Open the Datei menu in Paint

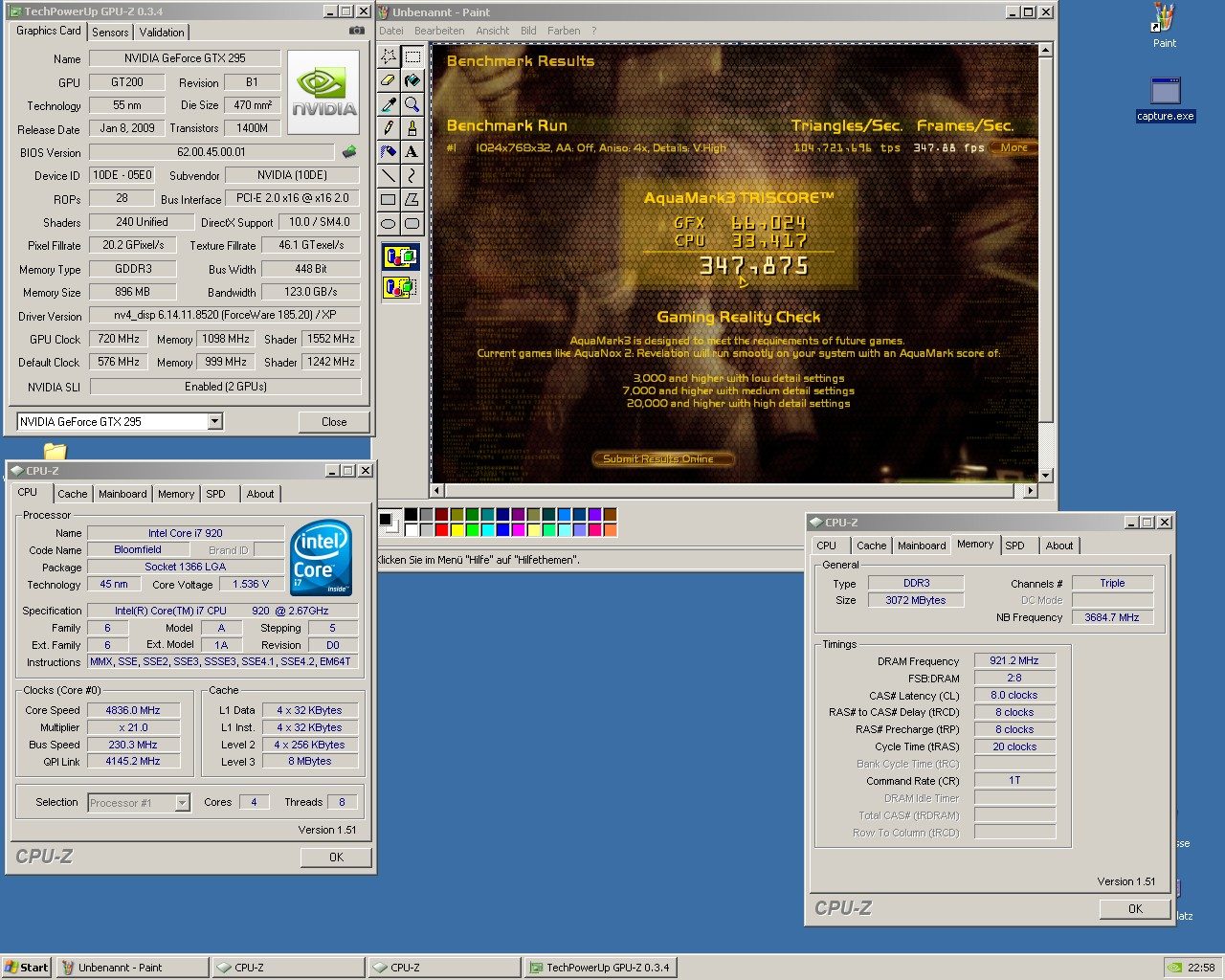391,31
